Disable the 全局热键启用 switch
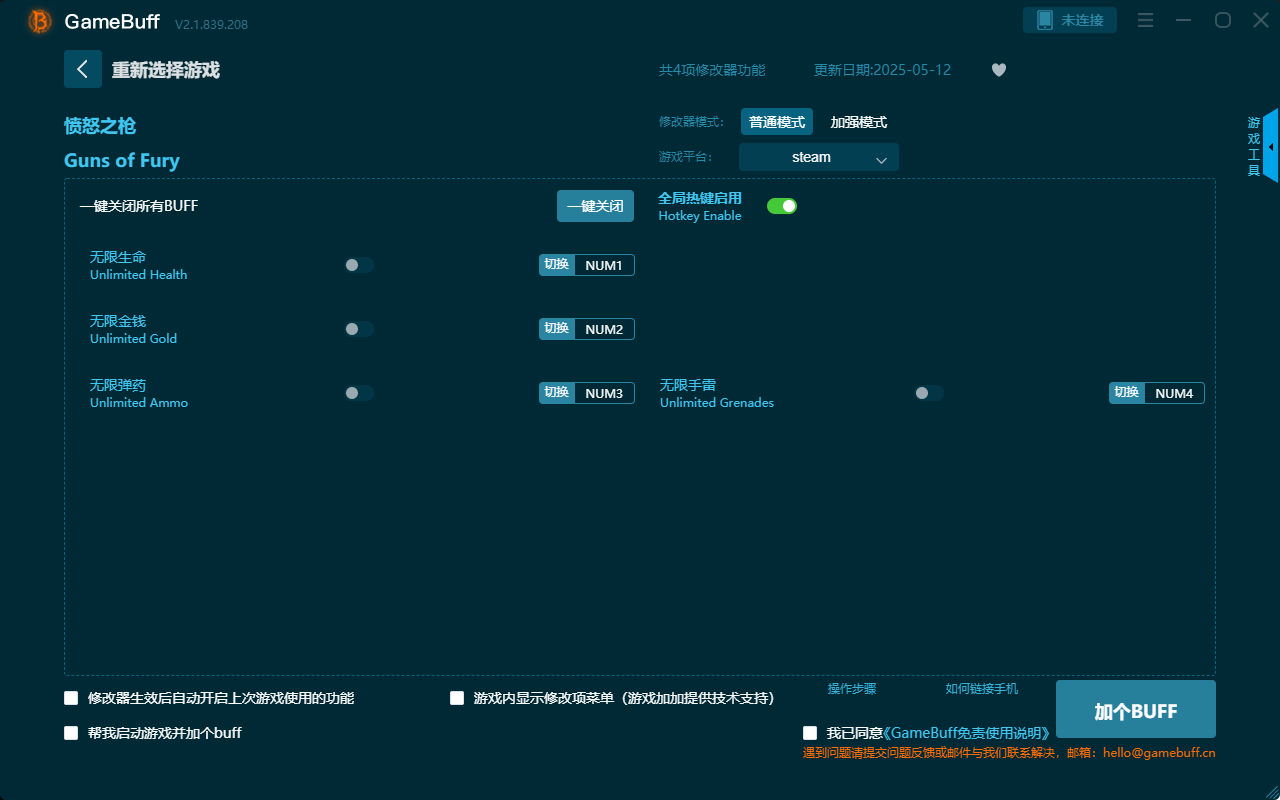 [x=781, y=205]
